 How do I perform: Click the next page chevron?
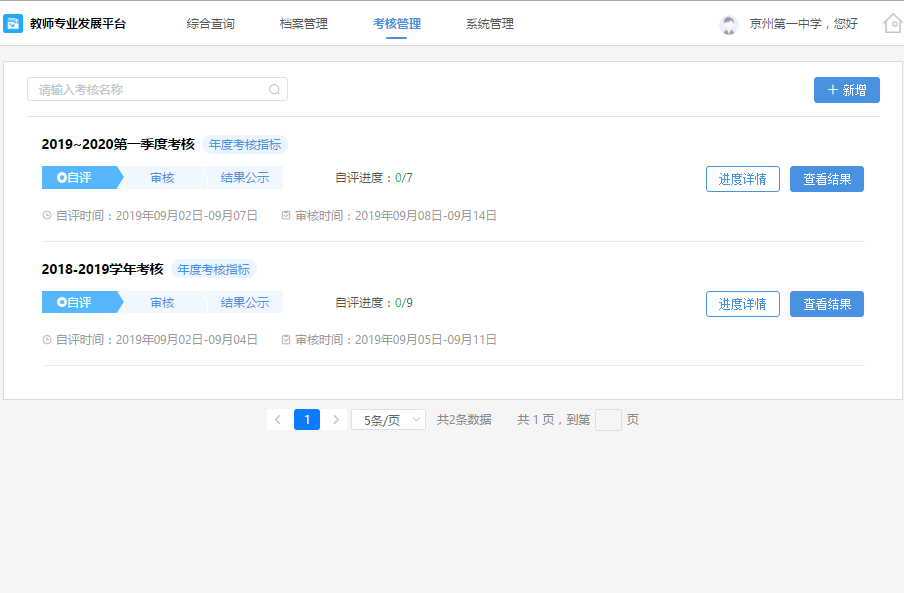[x=336, y=419]
